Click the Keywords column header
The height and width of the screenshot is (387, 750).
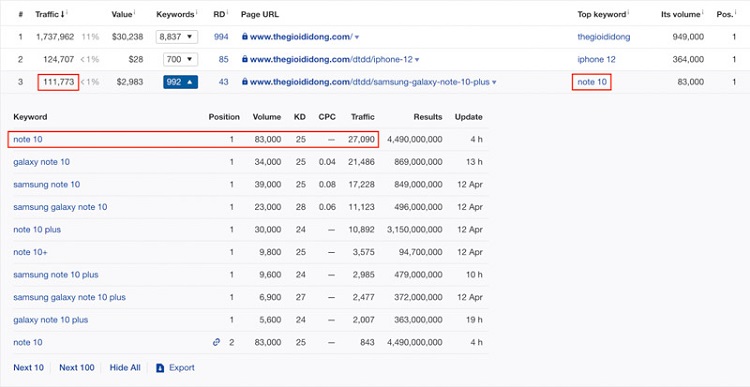coord(175,14)
